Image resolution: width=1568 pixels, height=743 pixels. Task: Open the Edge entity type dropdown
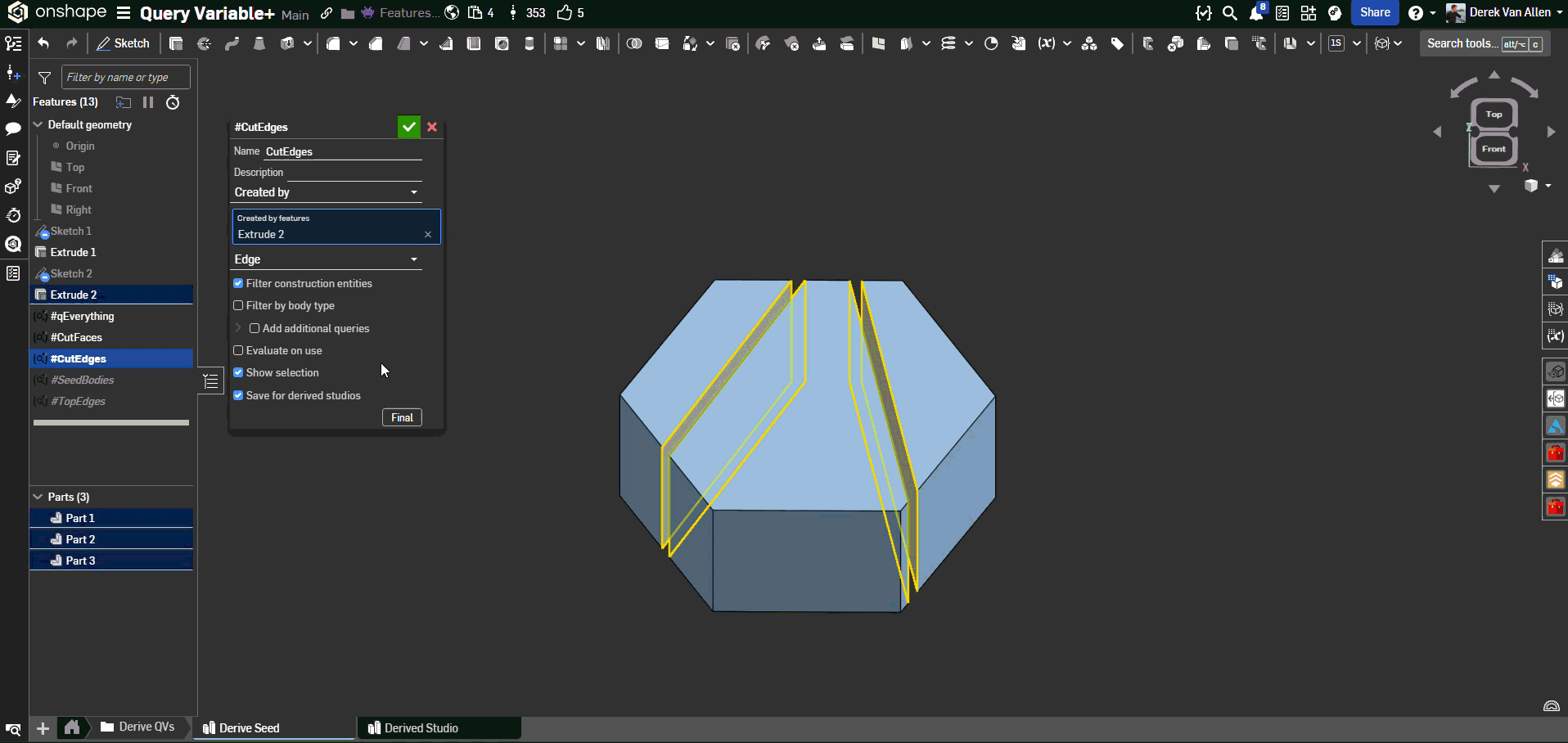(327, 259)
